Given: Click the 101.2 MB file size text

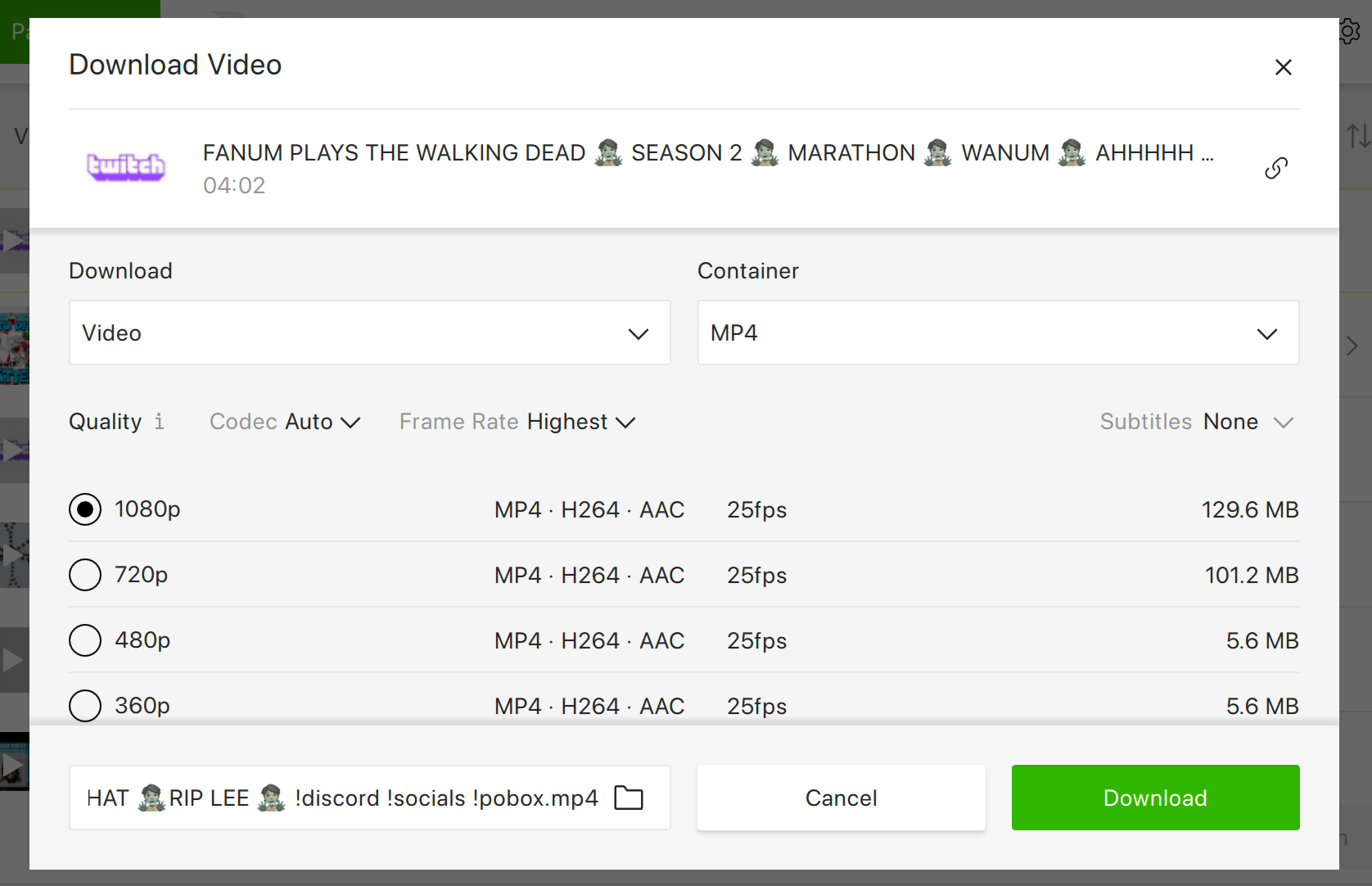Looking at the screenshot, I should (x=1252, y=575).
